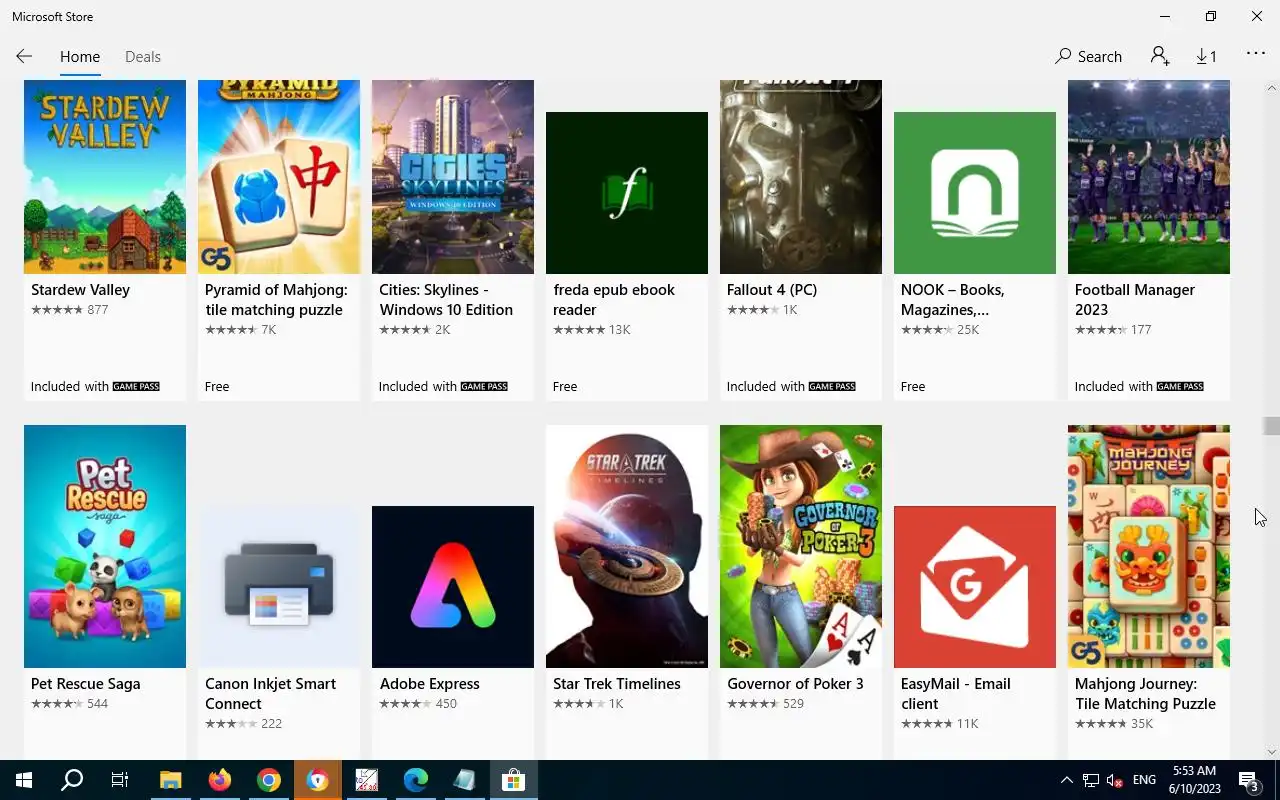Launch Google Chrome from the taskbar

(x=268, y=780)
